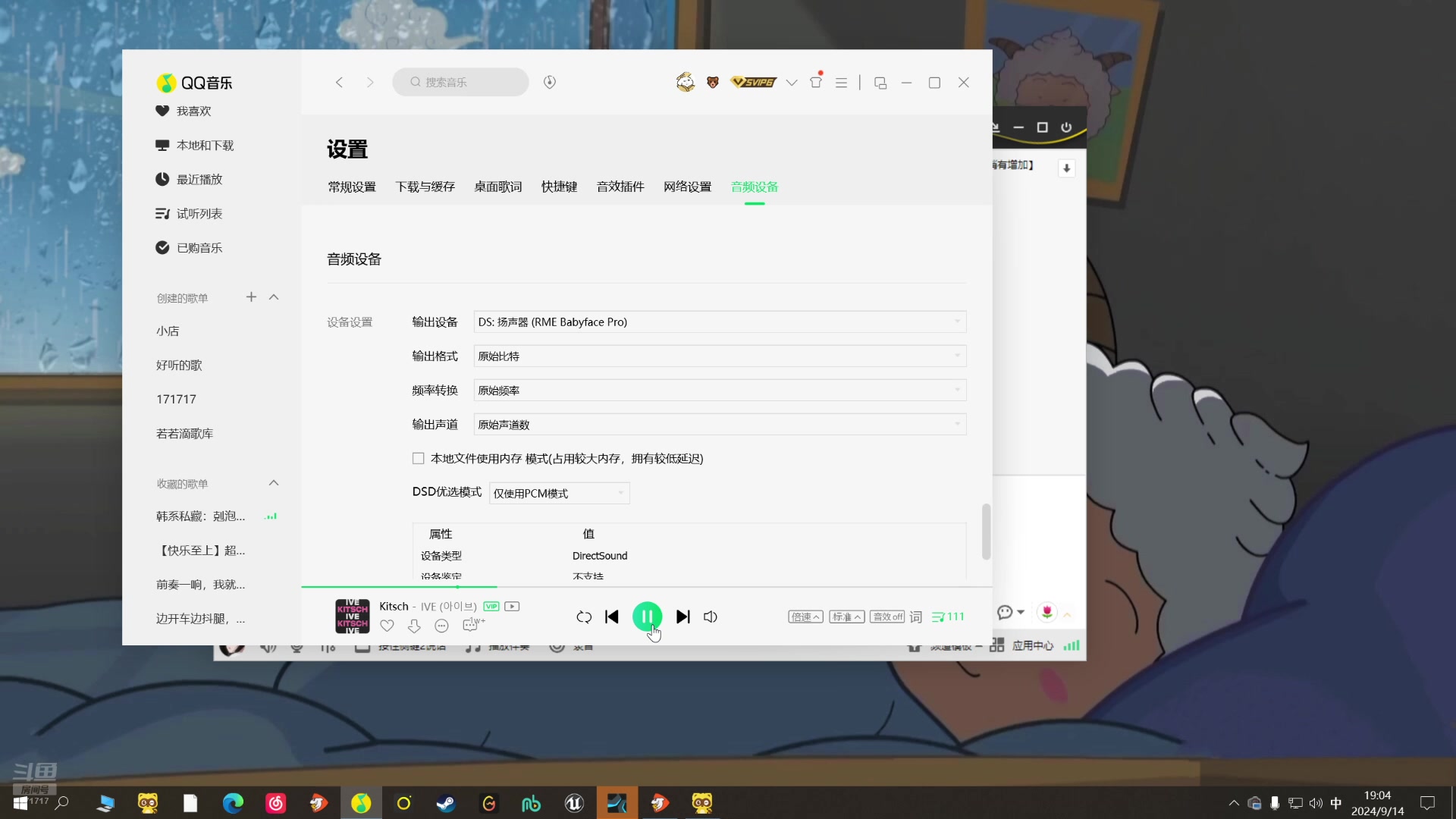Go back with the left arrow
1456x819 pixels.
[x=339, y=82]
